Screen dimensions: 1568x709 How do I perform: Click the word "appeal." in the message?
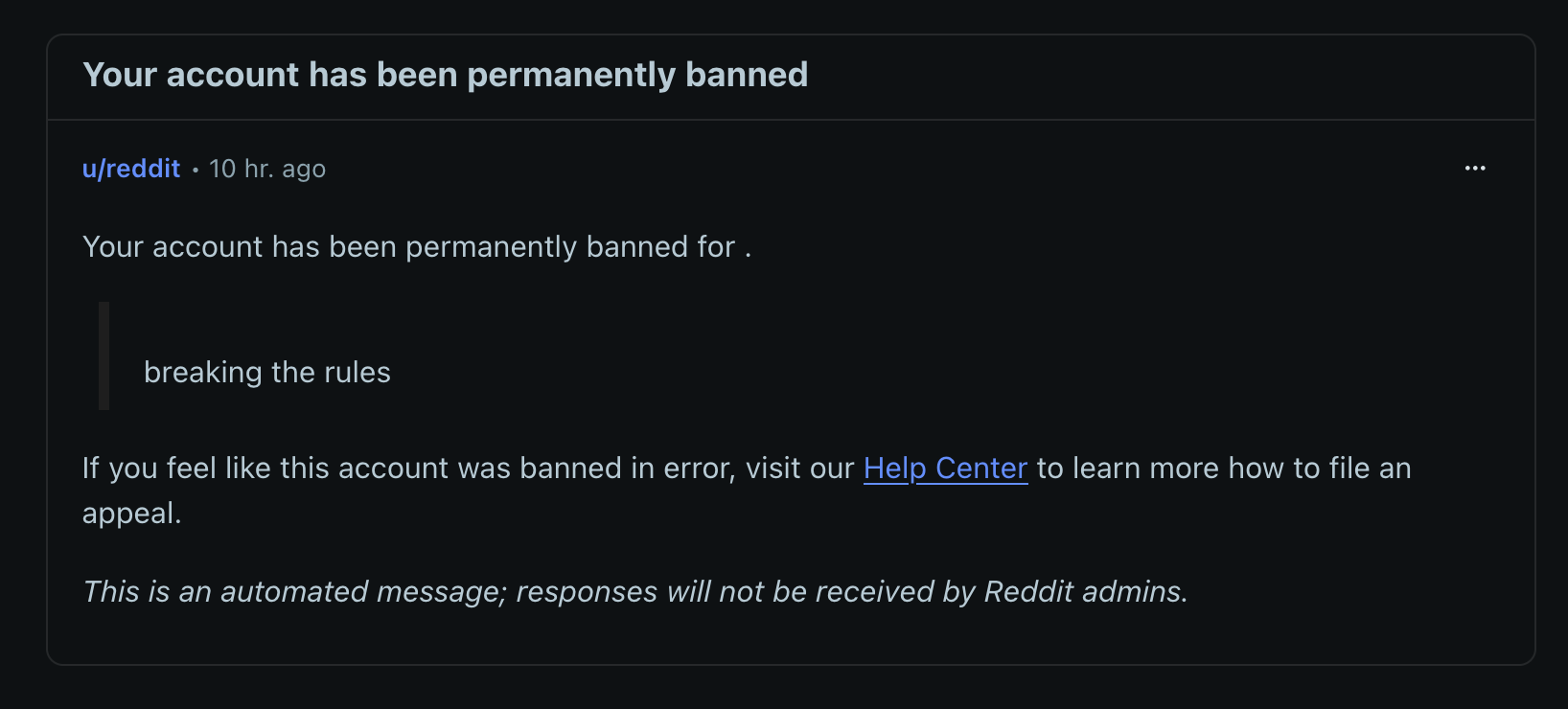coord(131,514)
